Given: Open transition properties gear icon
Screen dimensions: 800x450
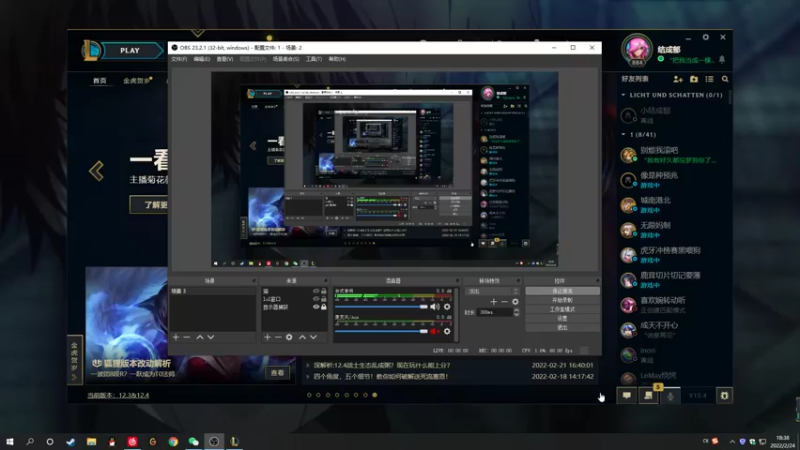Looking at the screenshot, I should point(515,302).
